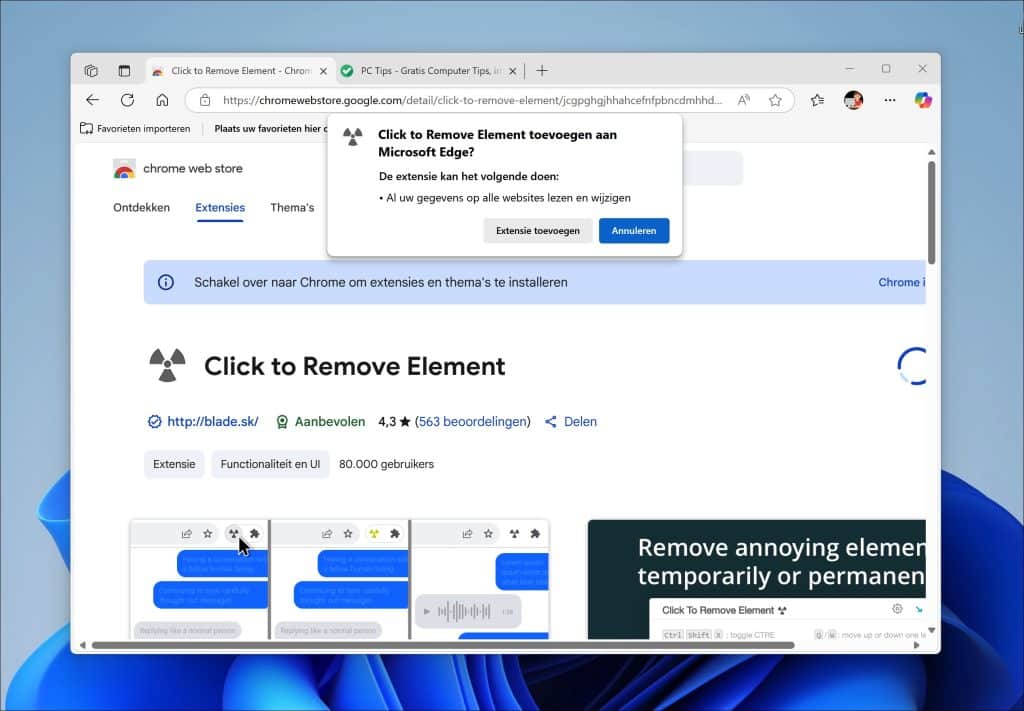
Task: Click the 80.000 gebruikers text
Action: tap(386, 464)
